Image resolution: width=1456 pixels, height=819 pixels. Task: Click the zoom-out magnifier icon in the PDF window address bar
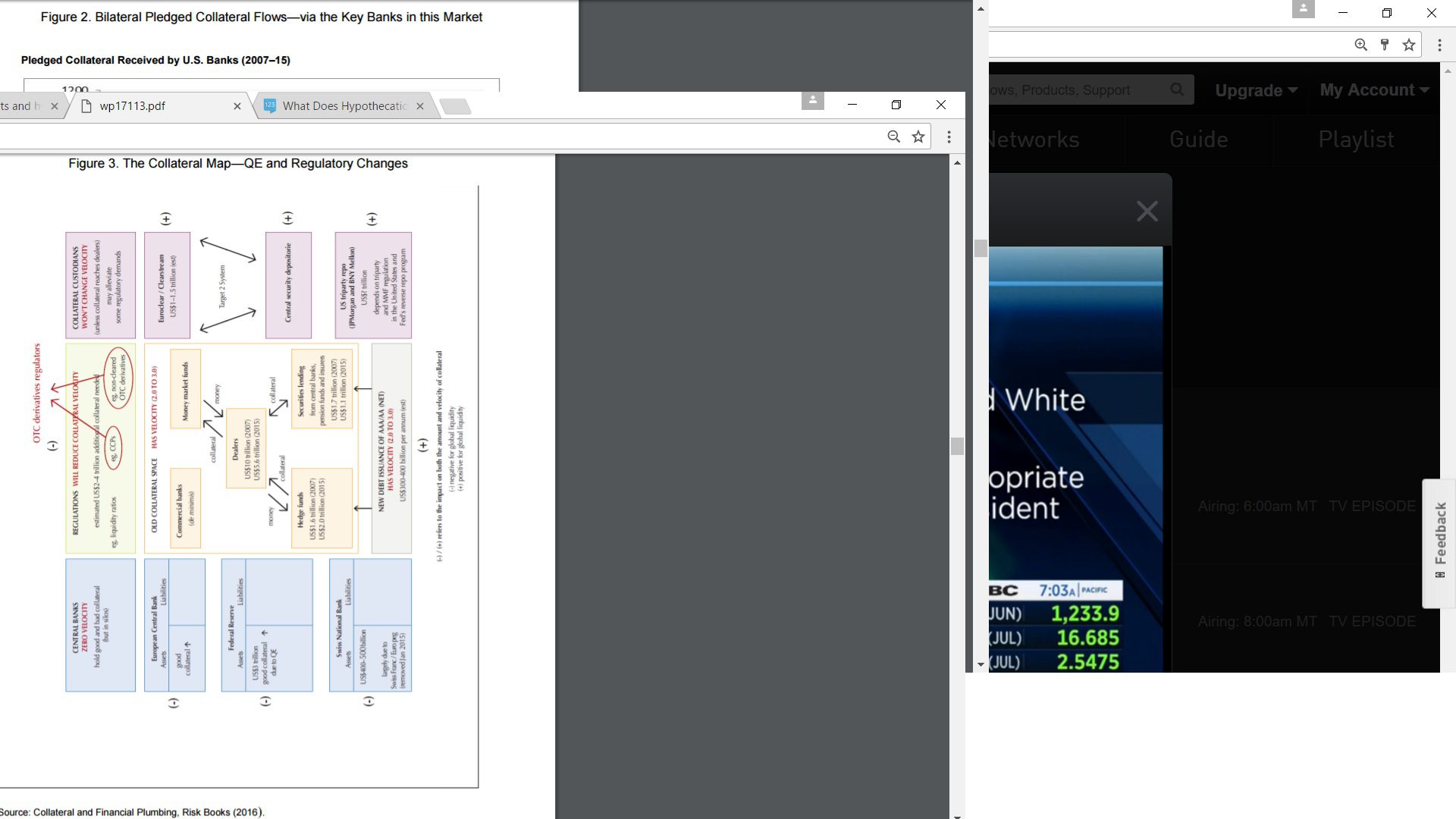pyautogui.click(x=894, y=136)
